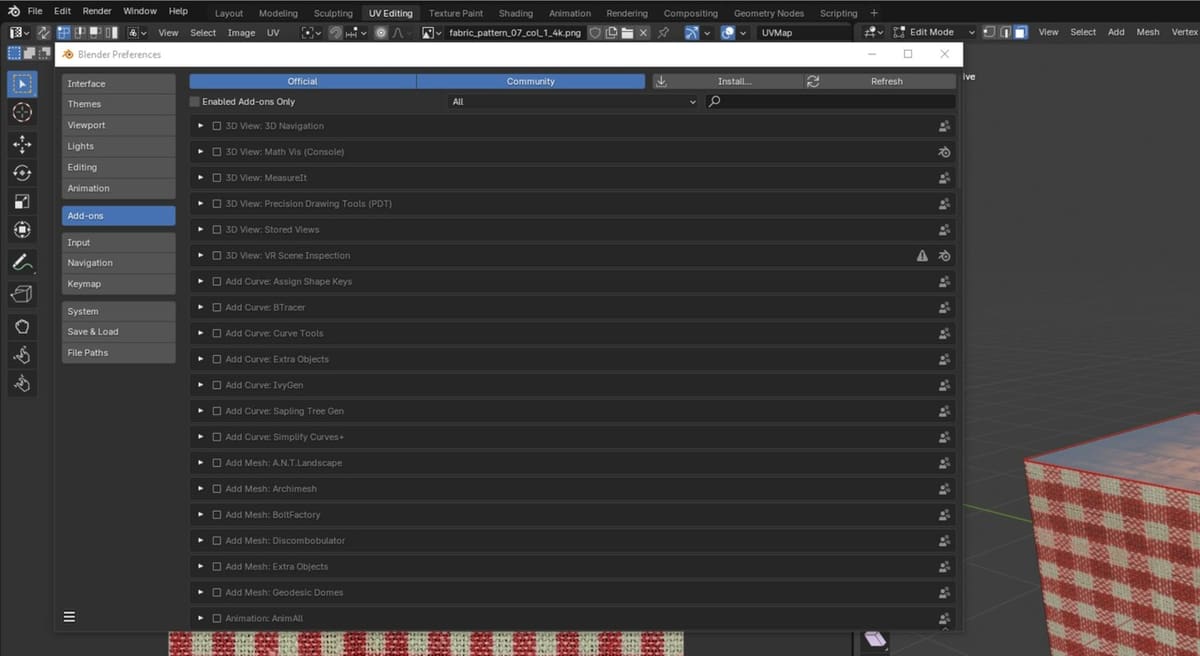Image resolution: width=1200 pixels, height=656 pixels.
Task: Open the Save & Load preferences section
Action: [118, 332]
